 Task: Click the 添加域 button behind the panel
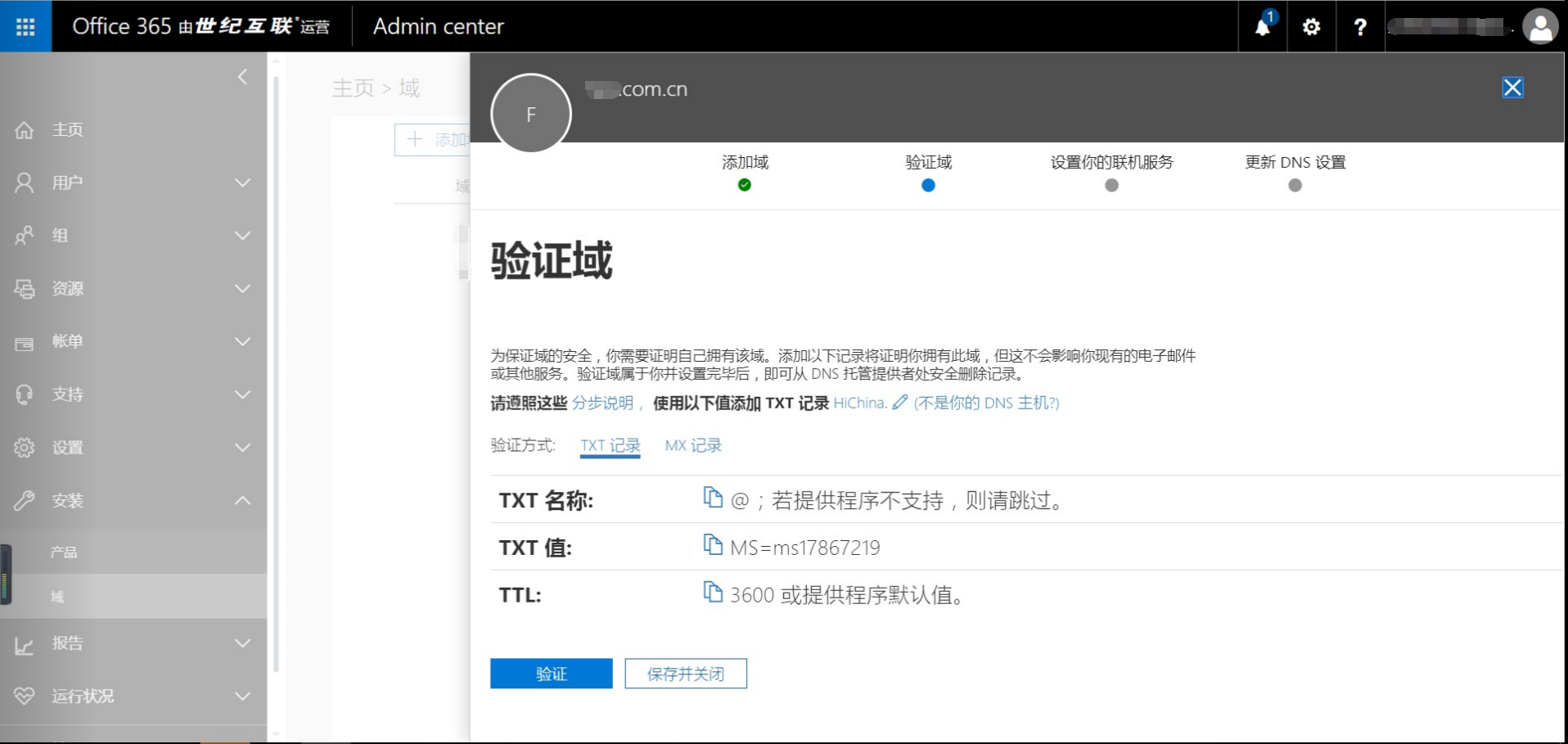[432, 140]
